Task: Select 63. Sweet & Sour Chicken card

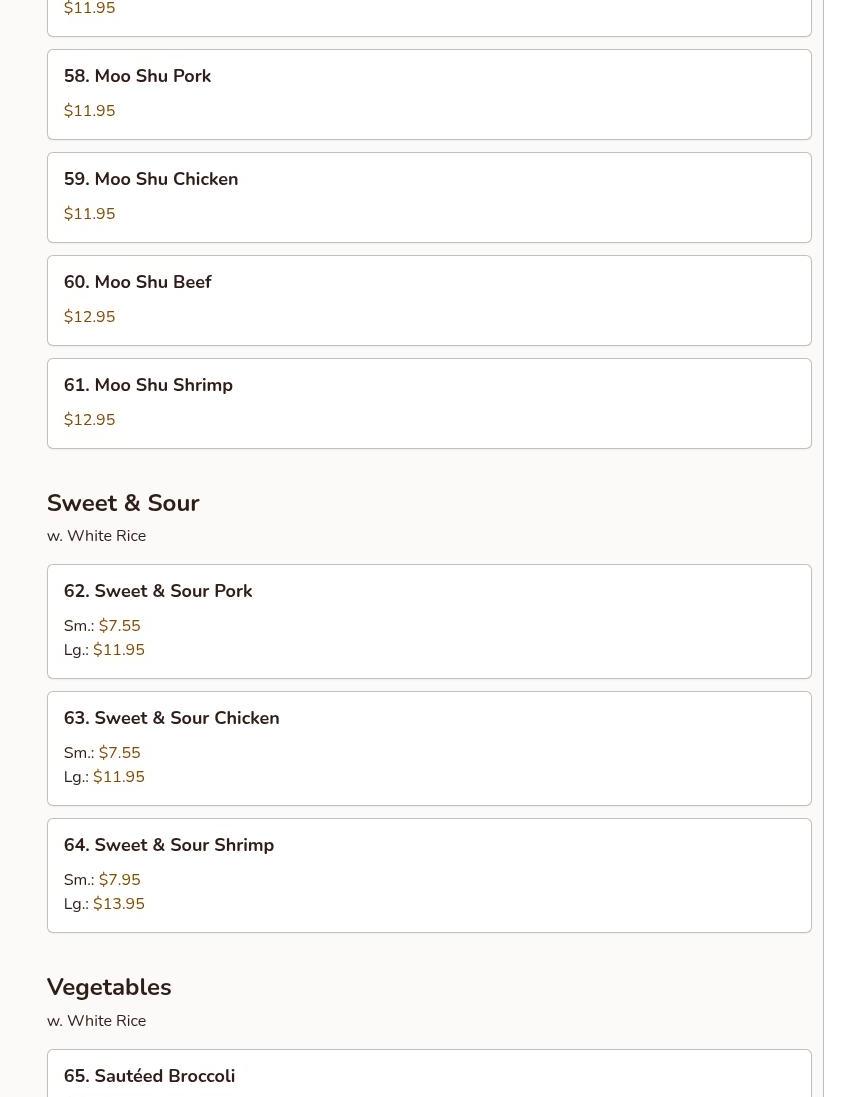Action: click(x=429, y=748)
